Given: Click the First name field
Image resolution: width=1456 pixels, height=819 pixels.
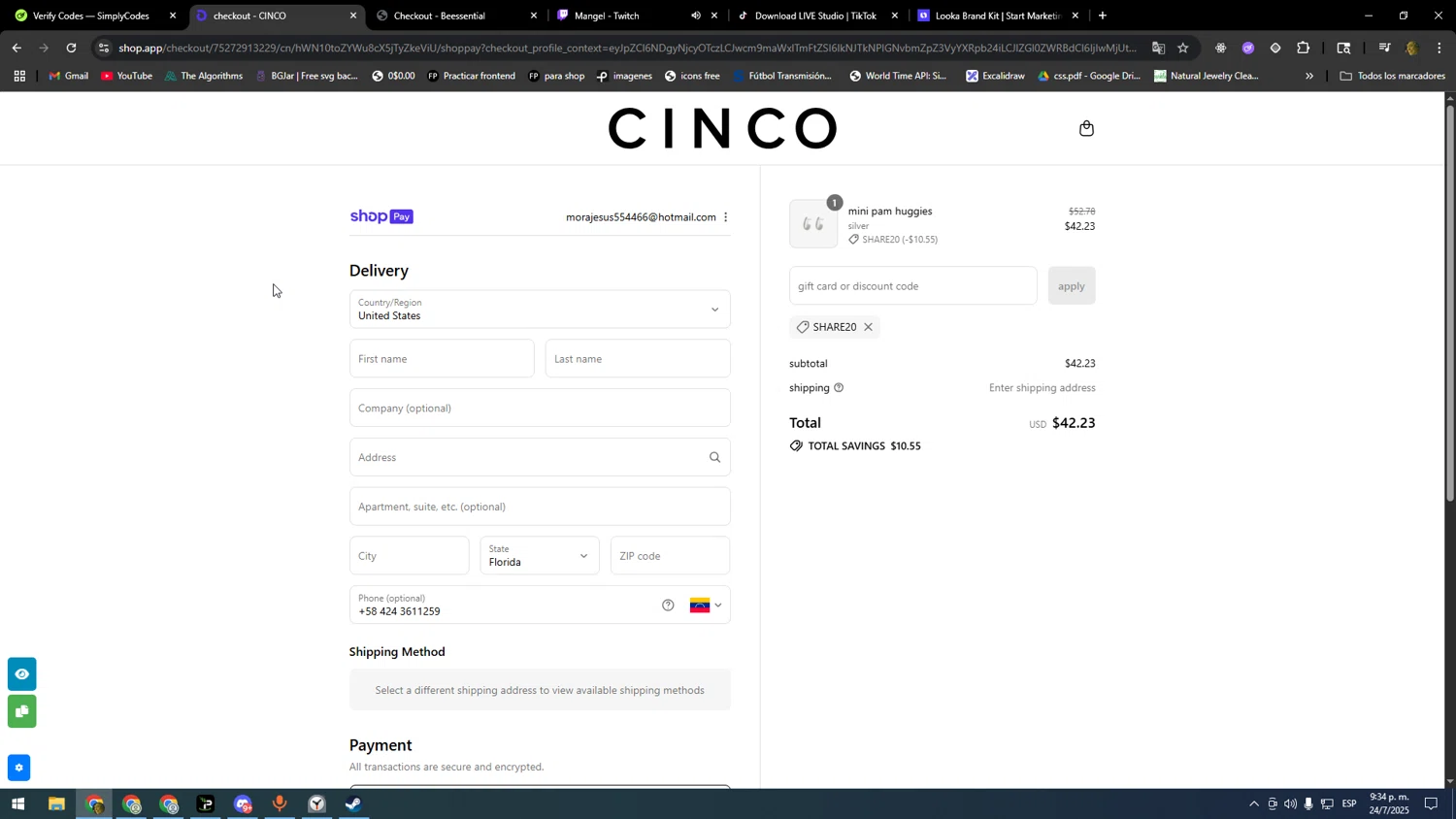Looking at the screenshot, I should [x=442, y=359].
